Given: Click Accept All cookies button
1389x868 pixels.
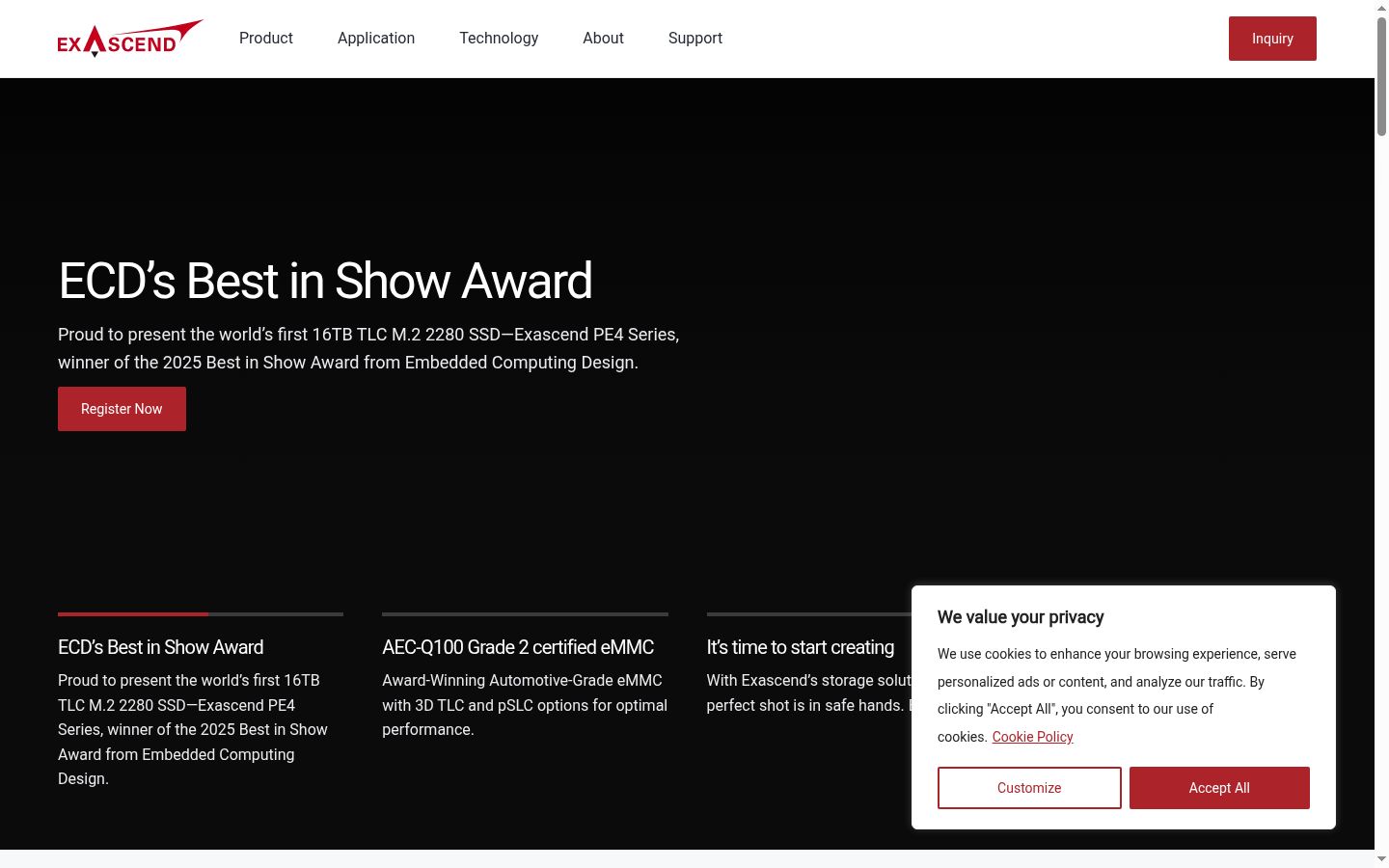Looking at the screenshot, I should click(x=1219, y=788).
